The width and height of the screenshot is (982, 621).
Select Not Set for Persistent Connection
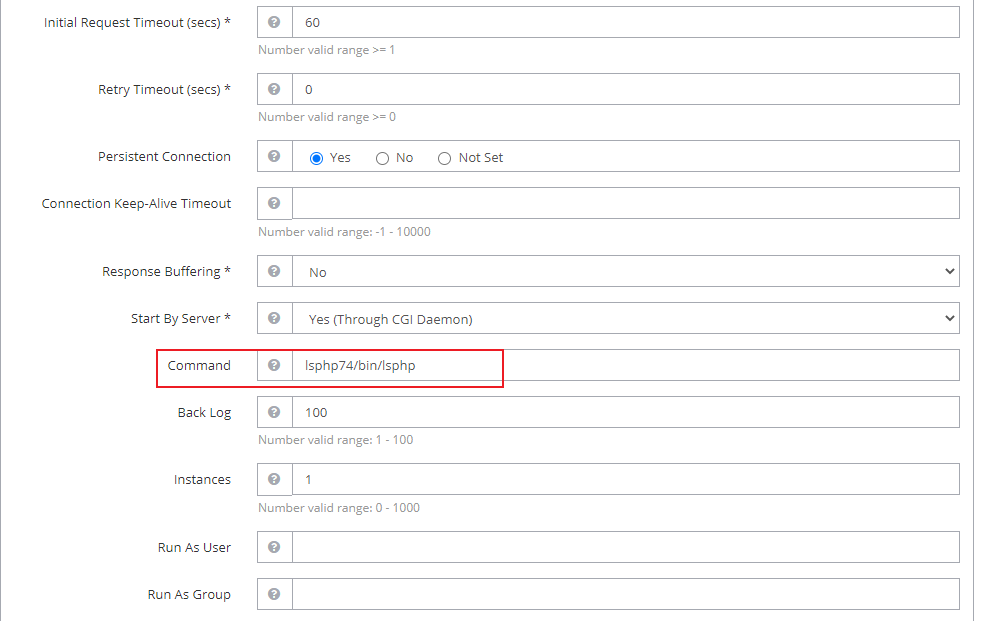pos(444,158)
